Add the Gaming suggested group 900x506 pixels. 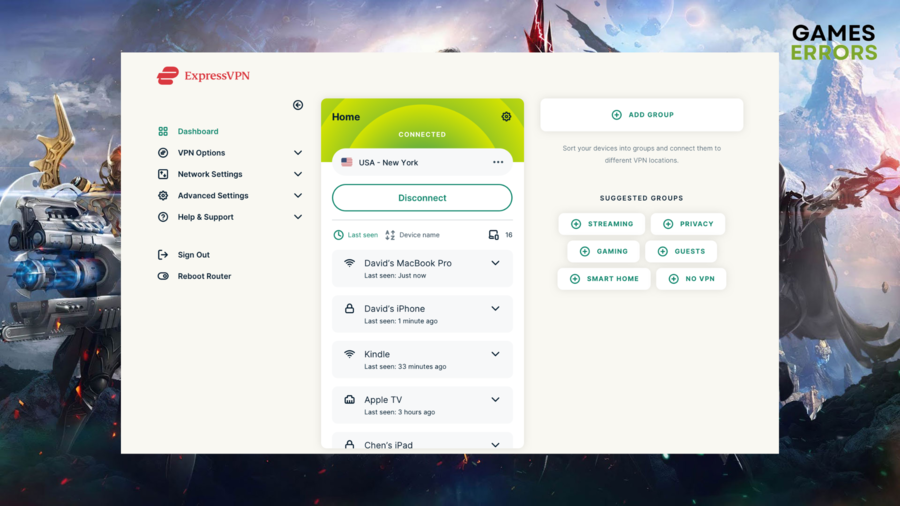coord(603,251)
